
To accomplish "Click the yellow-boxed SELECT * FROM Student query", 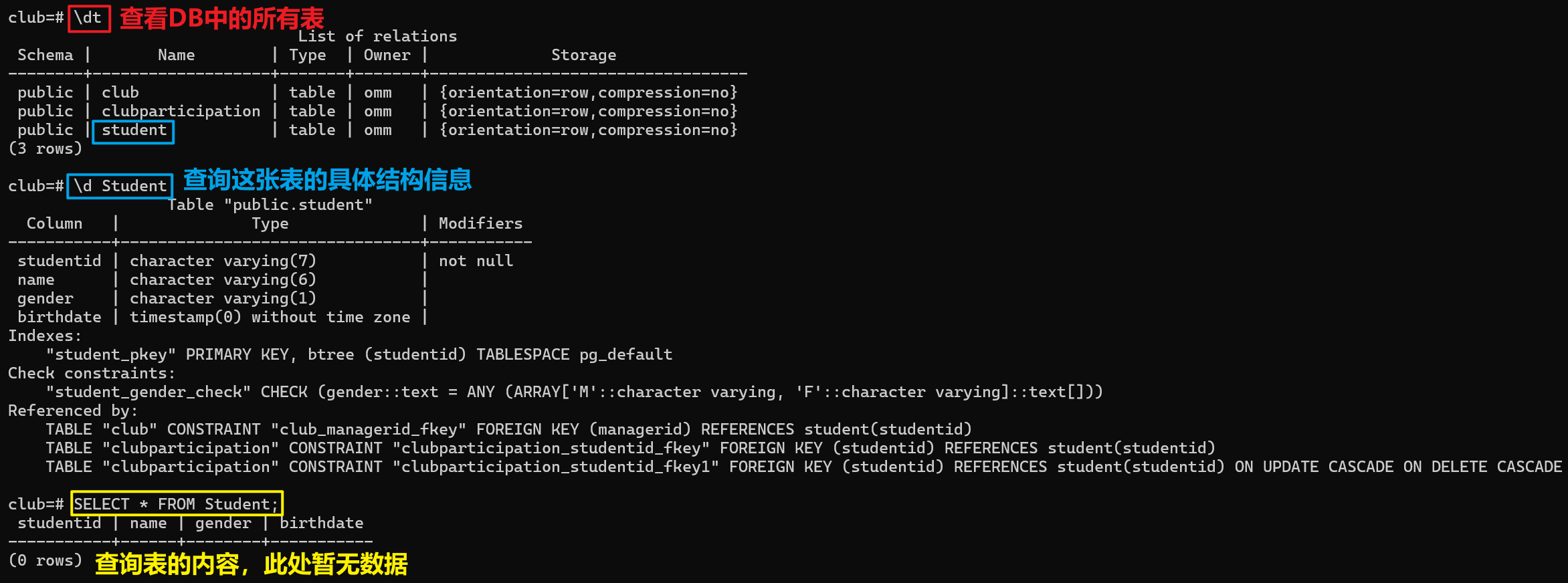I will click(x=177, y=504).
